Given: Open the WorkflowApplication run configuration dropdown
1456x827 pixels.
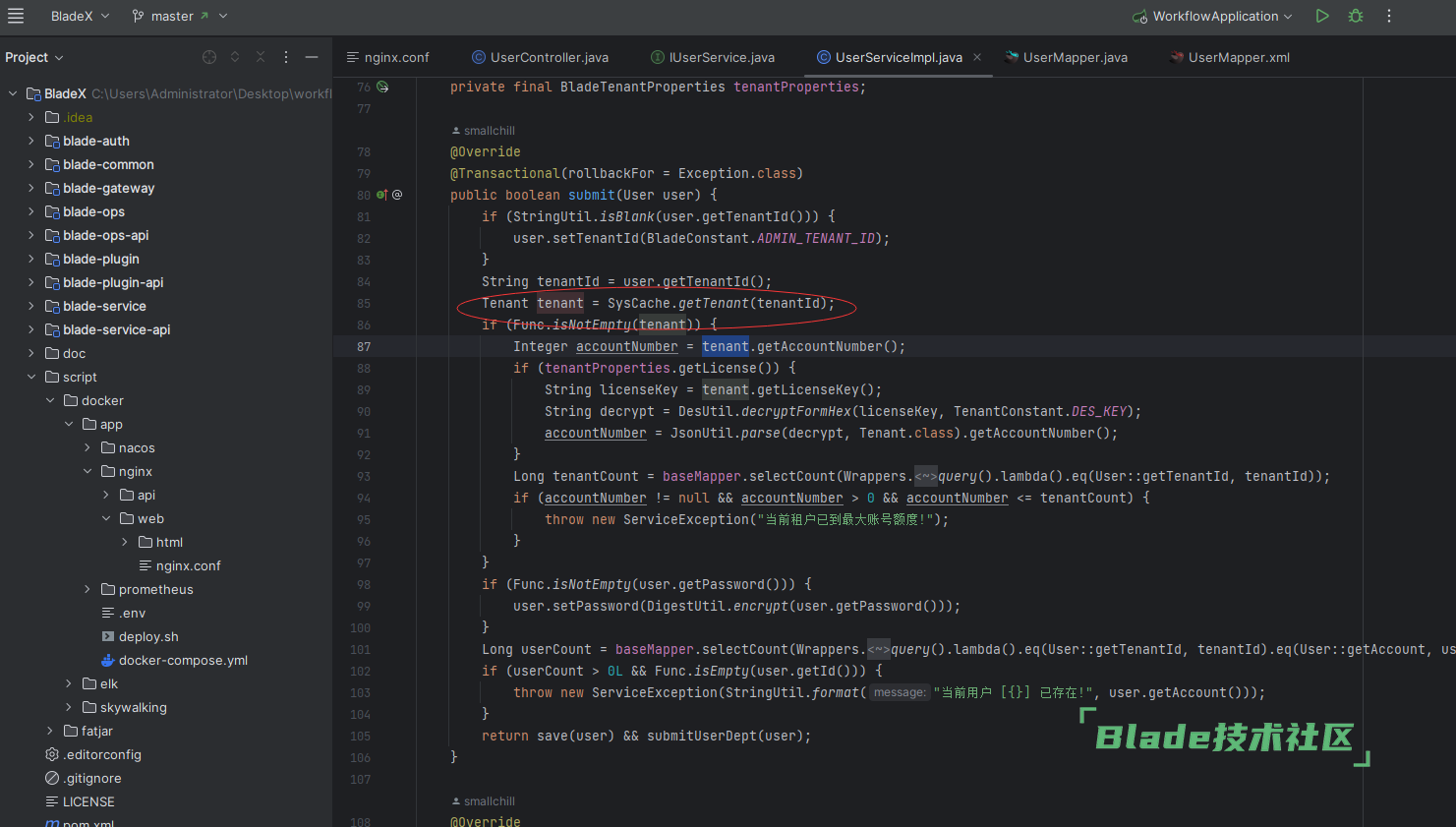Looking at the screenshot, I should 1213,16.
